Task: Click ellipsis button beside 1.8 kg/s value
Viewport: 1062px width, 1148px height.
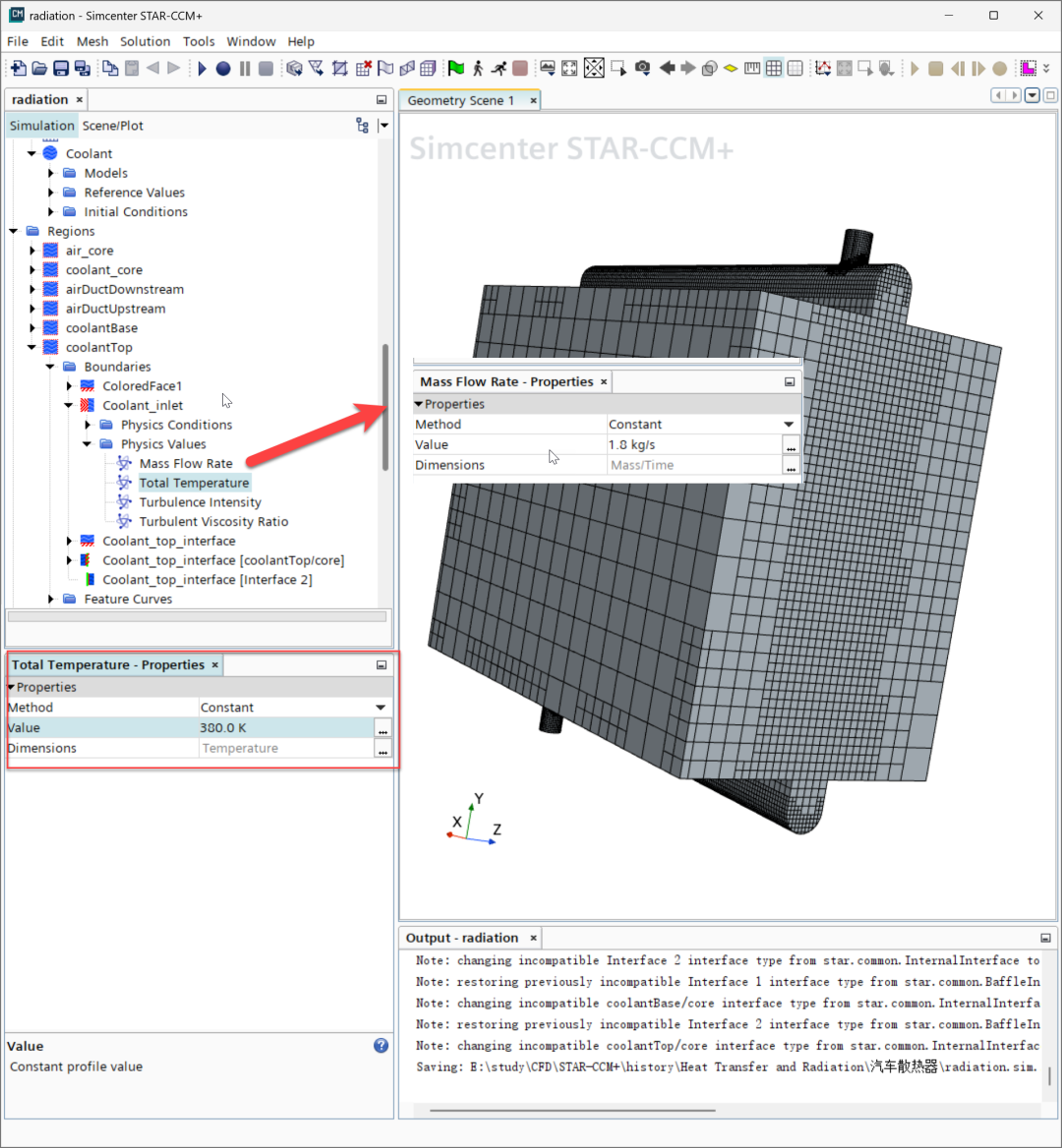Action: pyautogui.click(x=791, y=445)
